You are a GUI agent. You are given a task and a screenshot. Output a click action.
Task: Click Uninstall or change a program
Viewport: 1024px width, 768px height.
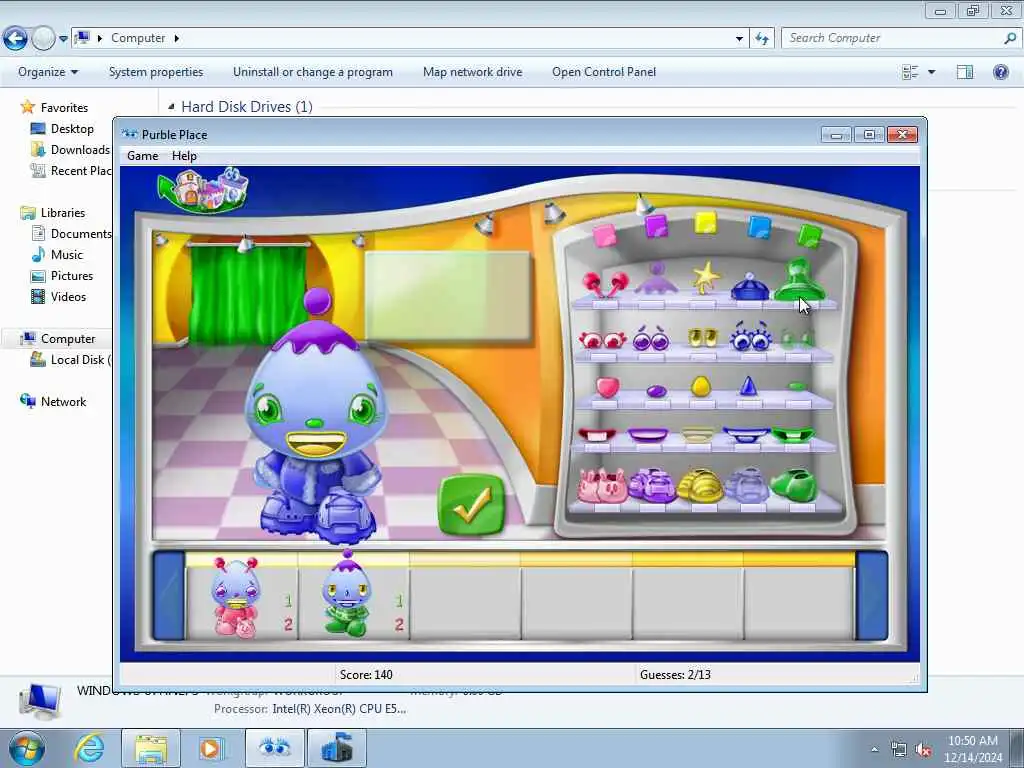pyautogui.click(x=313, y=72)
